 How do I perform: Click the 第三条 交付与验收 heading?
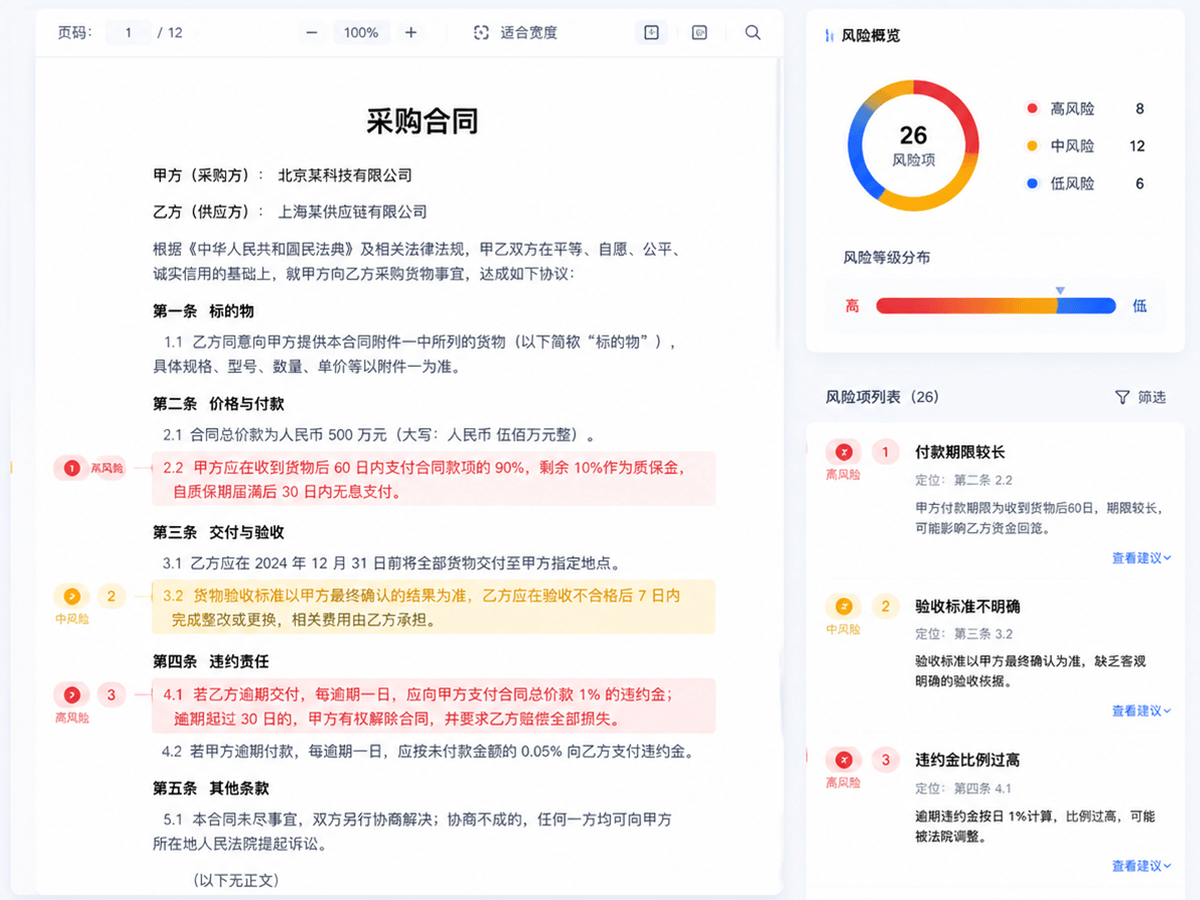[x=219, y=532]
